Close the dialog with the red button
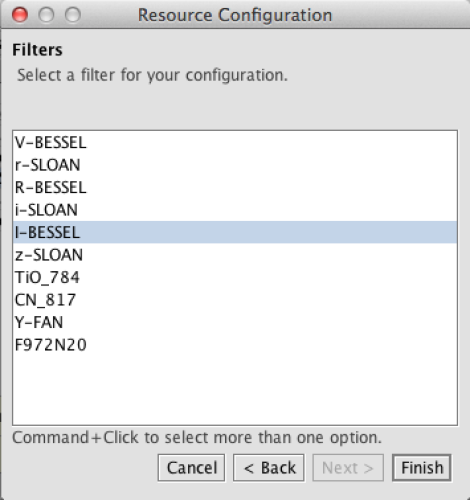 pos(20,15)
